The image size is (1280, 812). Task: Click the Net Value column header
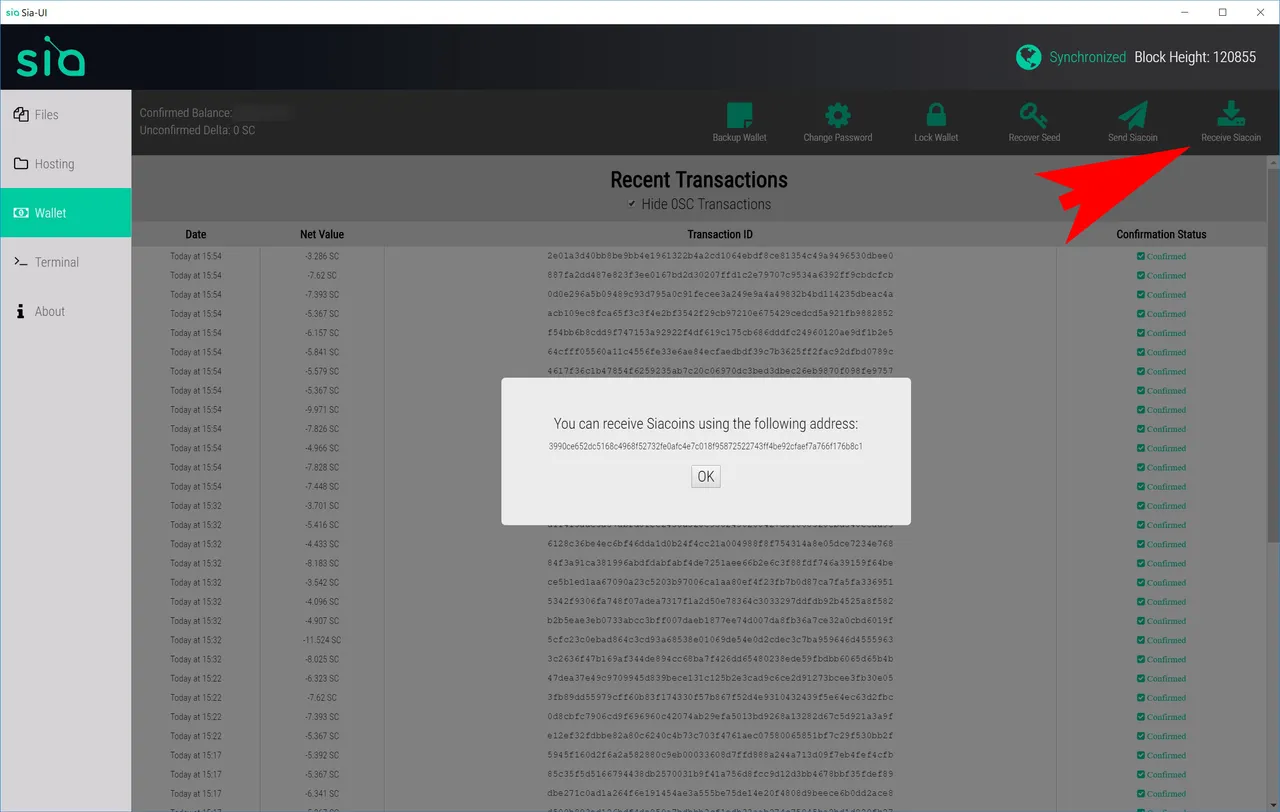tap(322, 234)
